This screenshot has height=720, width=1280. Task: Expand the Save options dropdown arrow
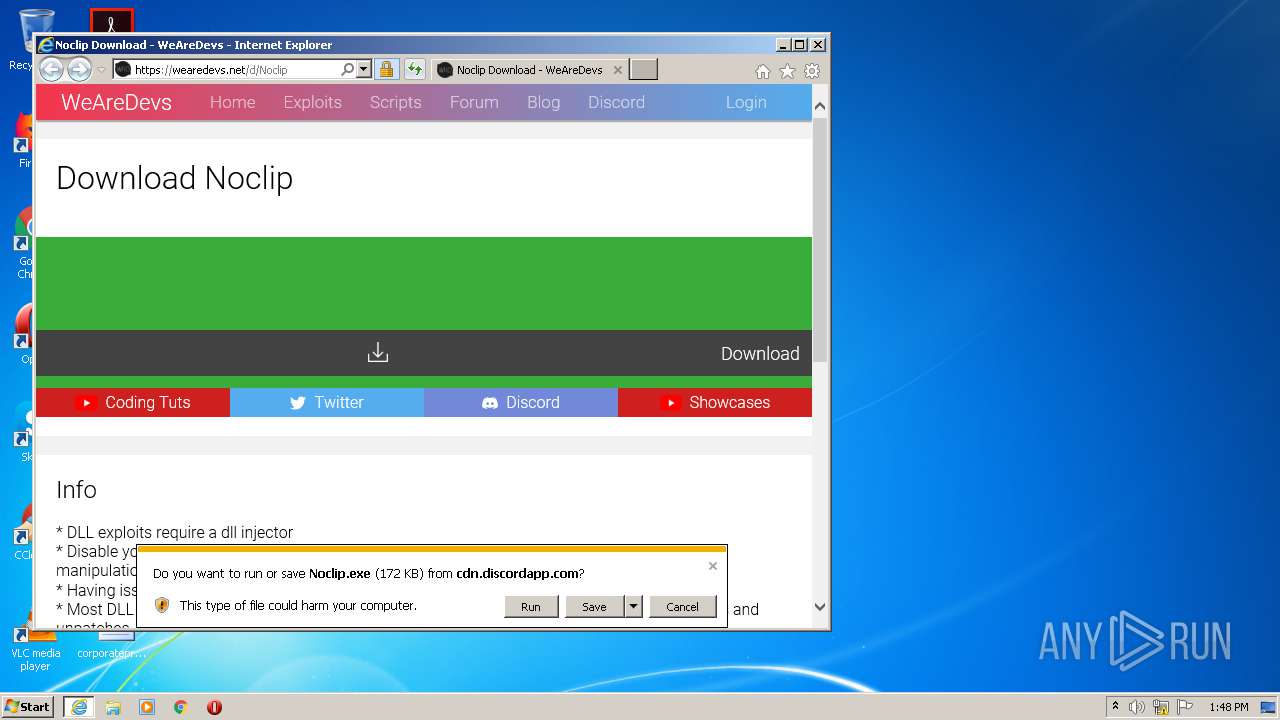[x=633, y=606]
